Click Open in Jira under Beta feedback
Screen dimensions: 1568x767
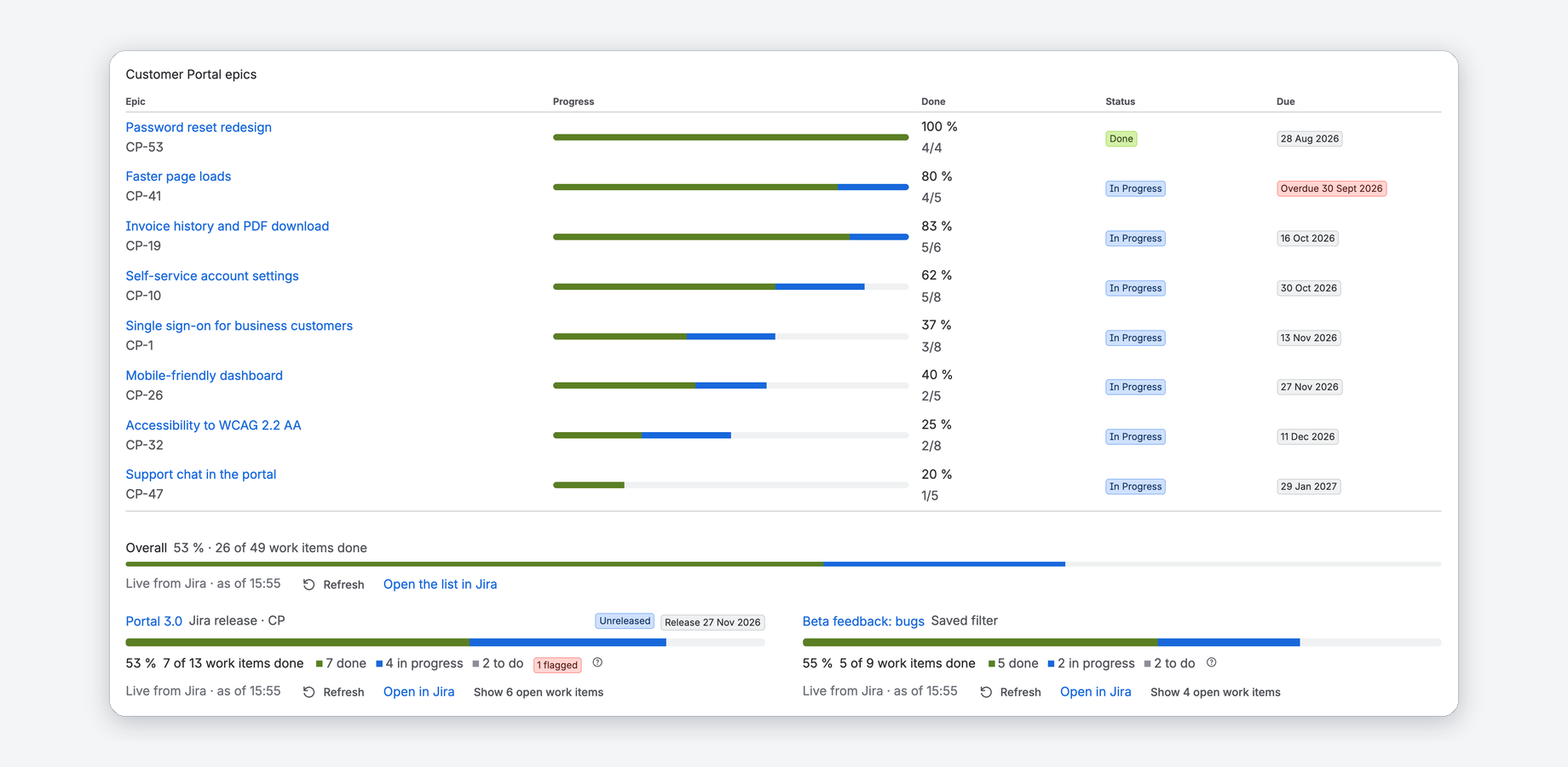(1096, 692)
